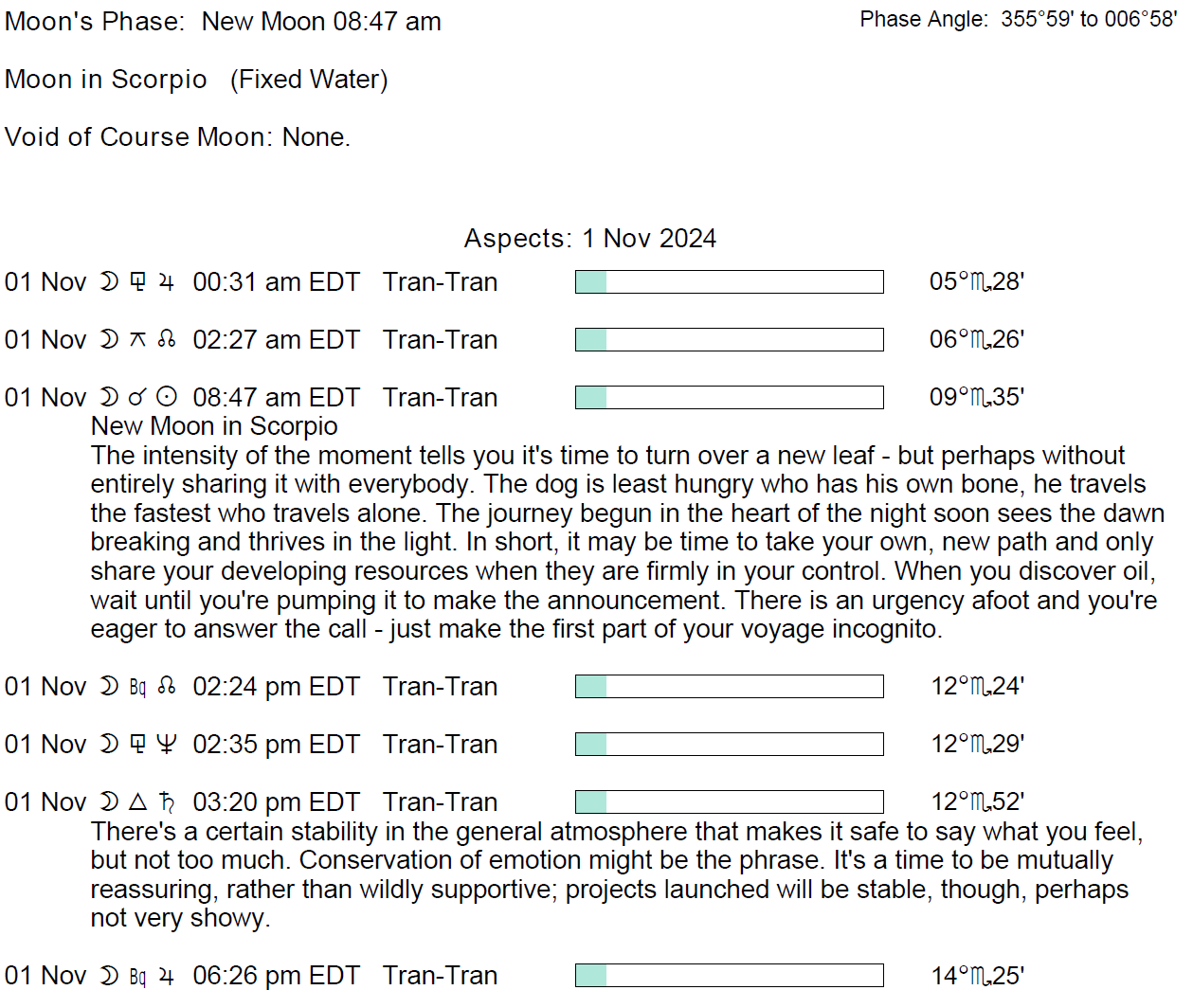This screenshot has width=1193, height=1008.
Task: Click the 02:24 pm EDT timestamp
Action: [276, 687]
